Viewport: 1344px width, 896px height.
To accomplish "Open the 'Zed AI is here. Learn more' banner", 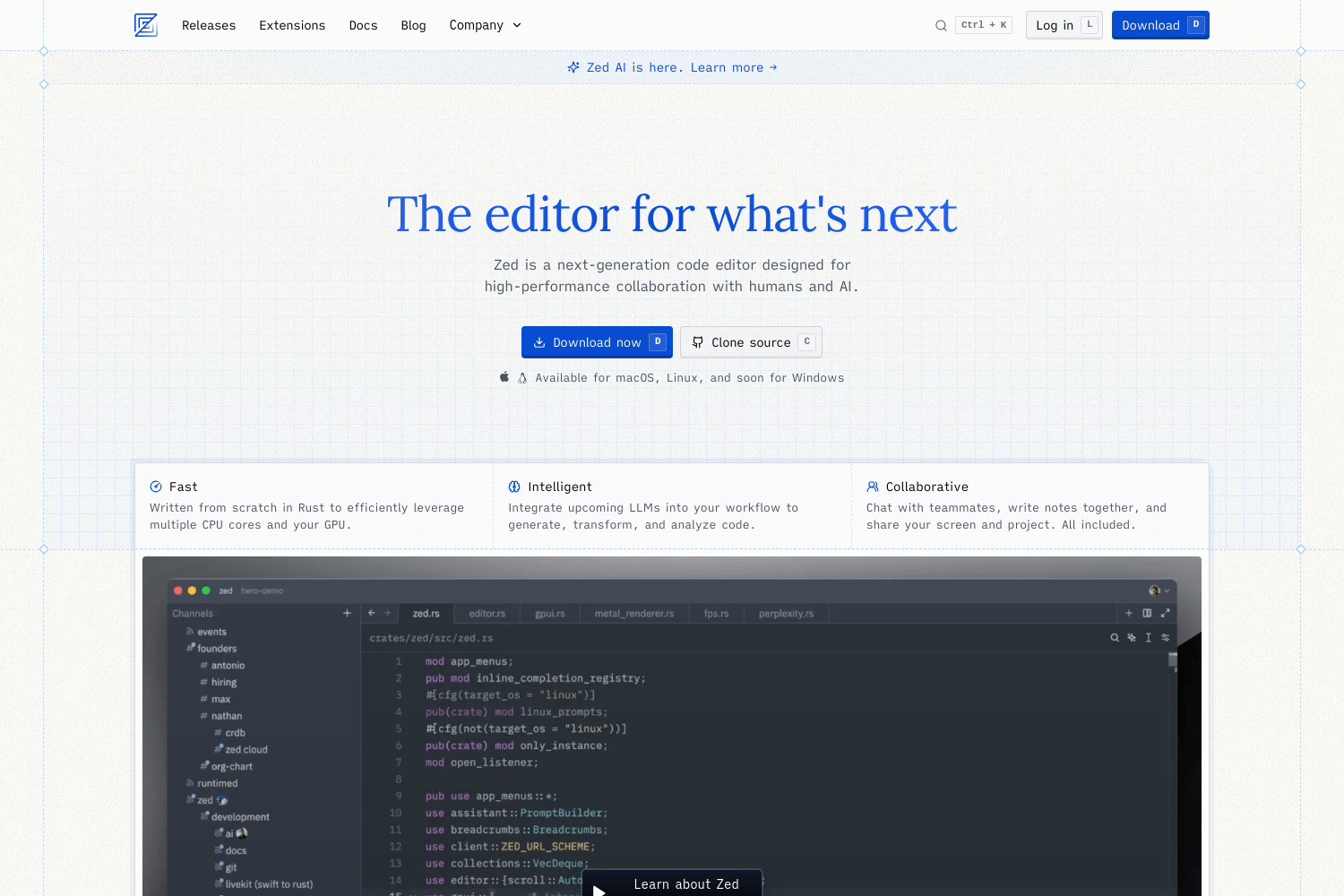I will point(672,67).
